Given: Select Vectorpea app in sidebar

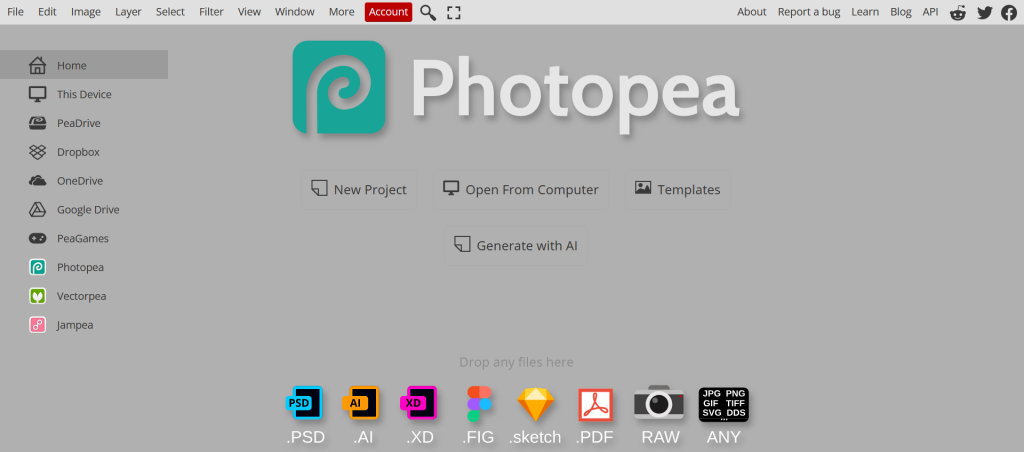Looking at the screenshot, I should (84, 296).
